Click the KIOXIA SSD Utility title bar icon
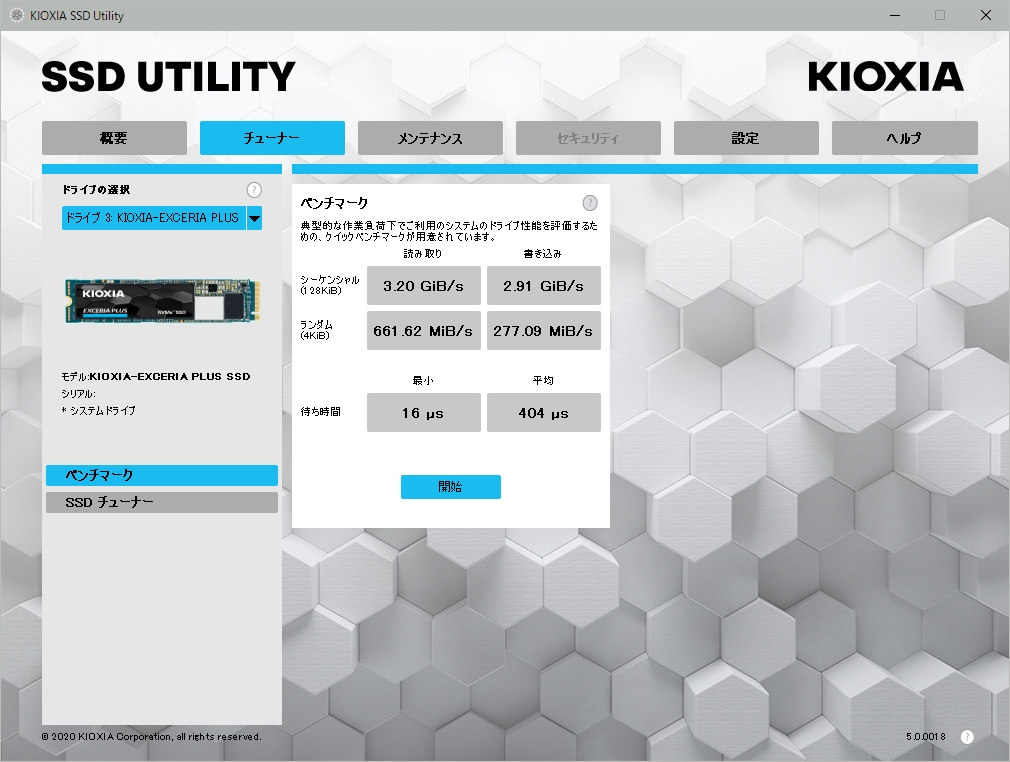1010x762 pixels. (x=17, y=15)
